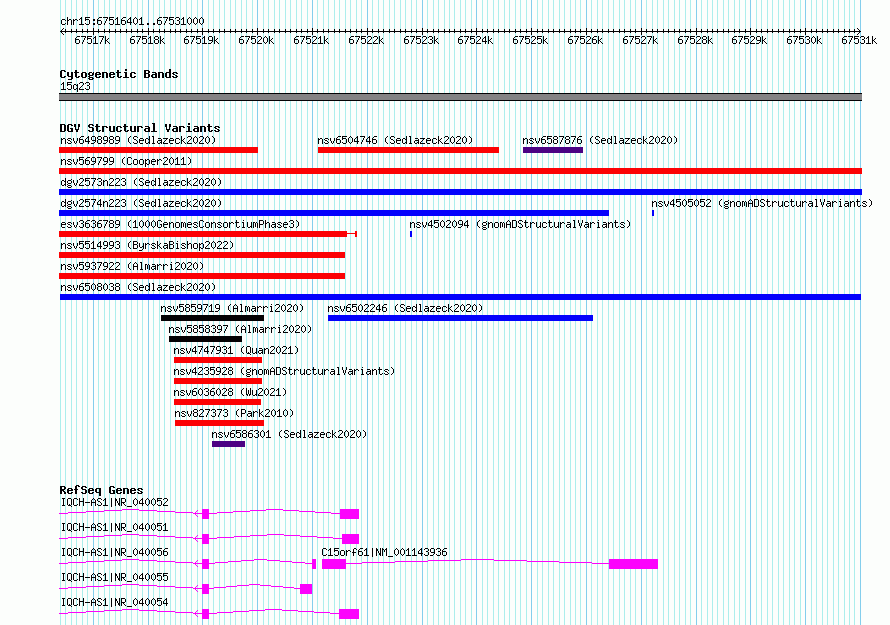
Task: Open nsv4502094 gnomAD variant label
Action: pyautogui.click(x=520, y=224)
